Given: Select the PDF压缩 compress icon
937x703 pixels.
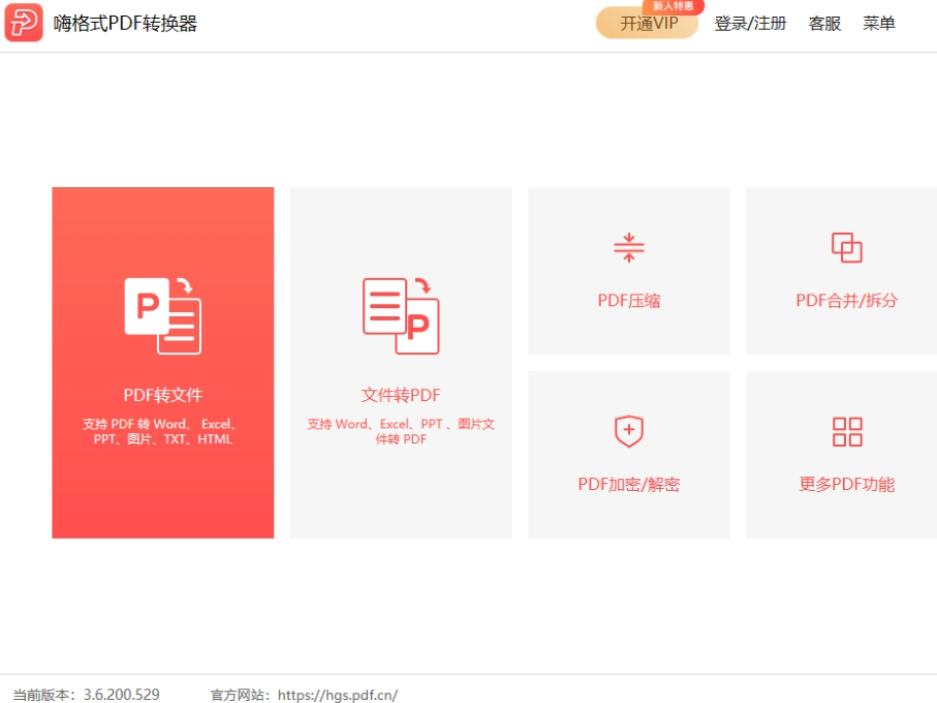Looking at the screenshot, I should click(629, 247).
